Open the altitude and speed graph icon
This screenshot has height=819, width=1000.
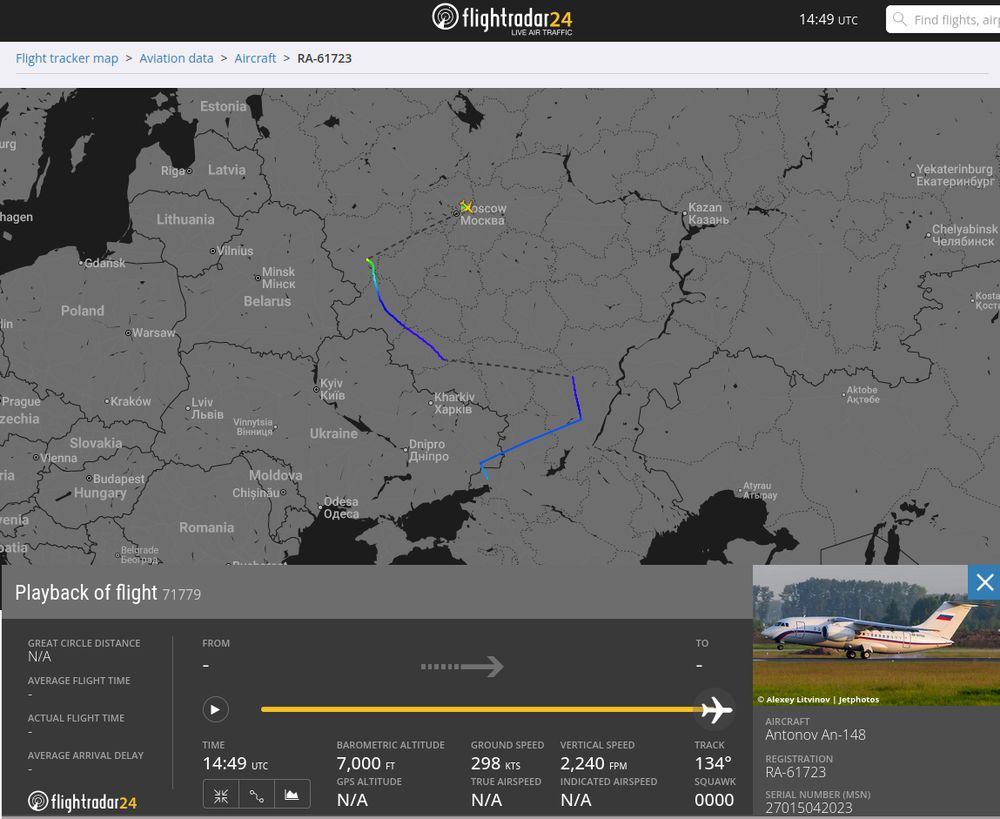tap(292, 795)
